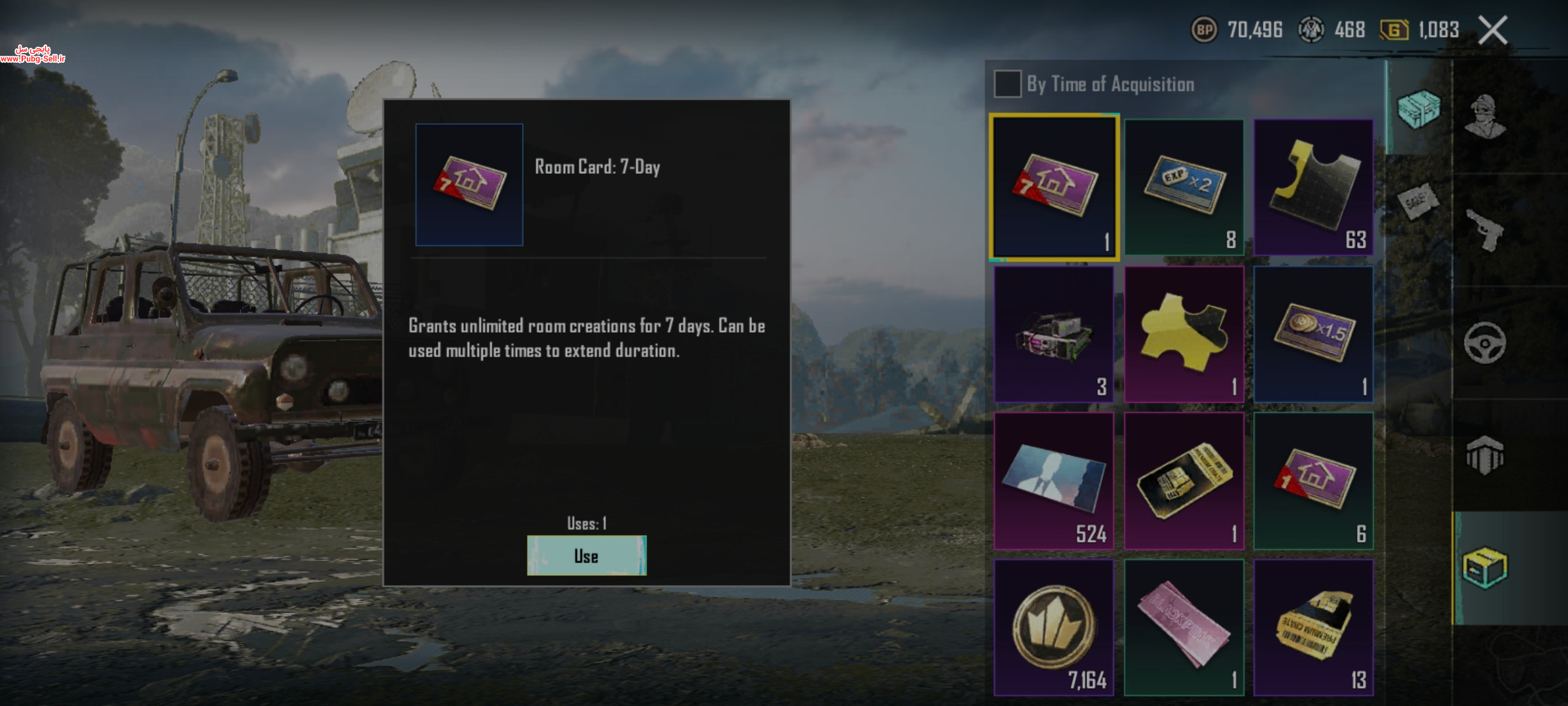The image size is (1568, 706).
Task: Close the inventory with the X
Action: [x=1493, y=30]
